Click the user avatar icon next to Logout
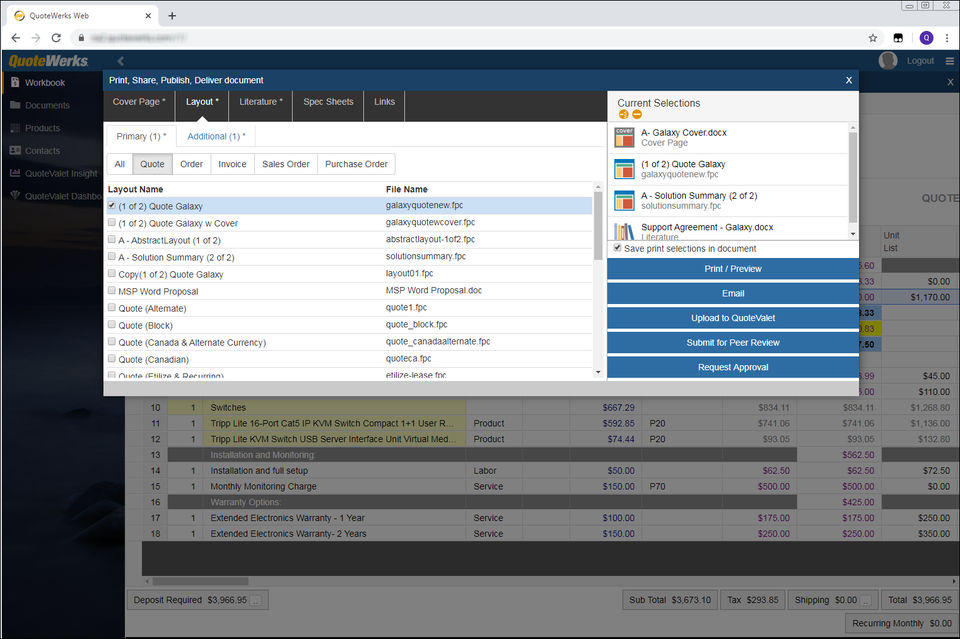The height and width of the screenshot is (639, 960). click(888, 60)
